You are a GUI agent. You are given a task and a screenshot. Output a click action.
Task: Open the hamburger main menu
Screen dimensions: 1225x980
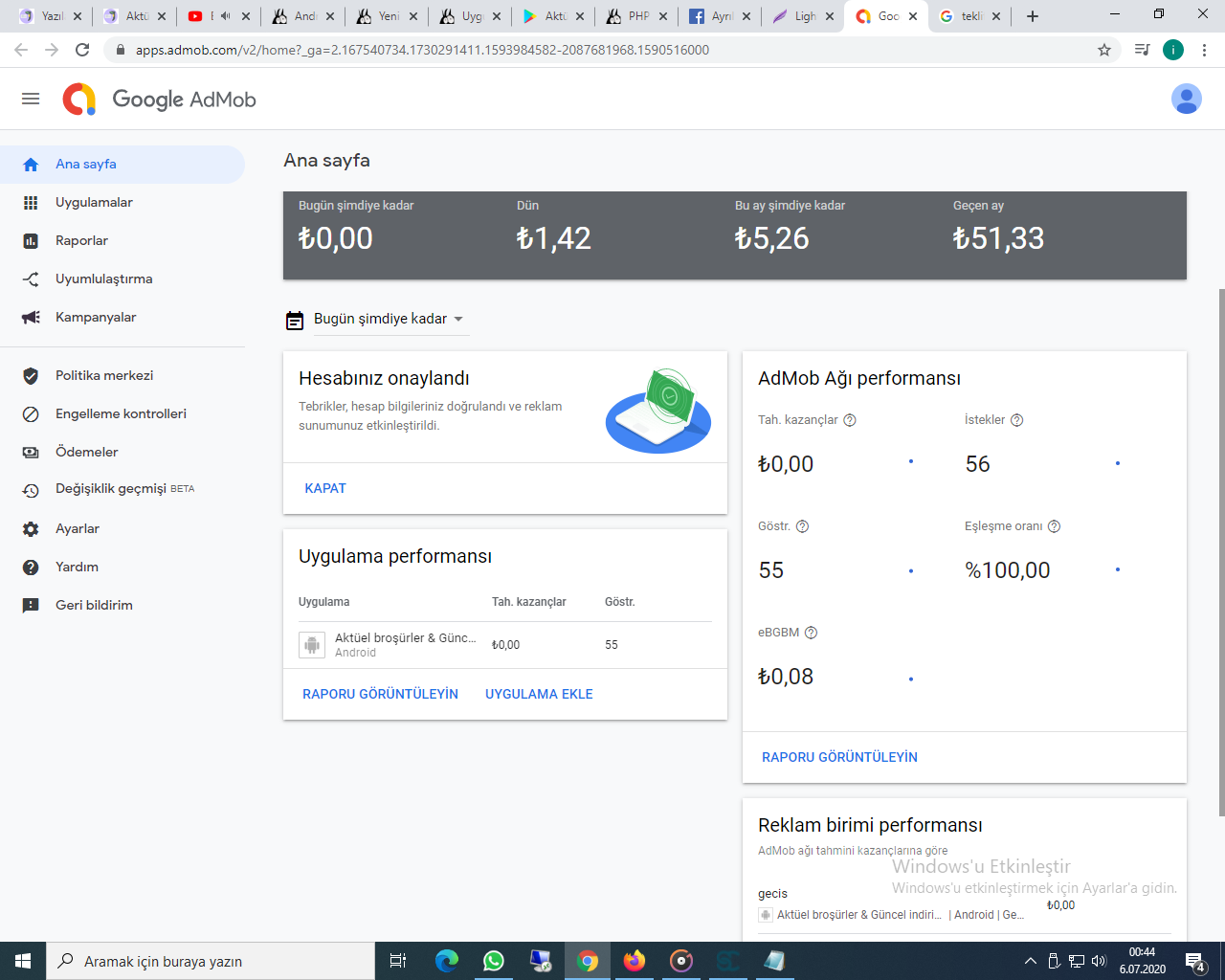point(31,99)
